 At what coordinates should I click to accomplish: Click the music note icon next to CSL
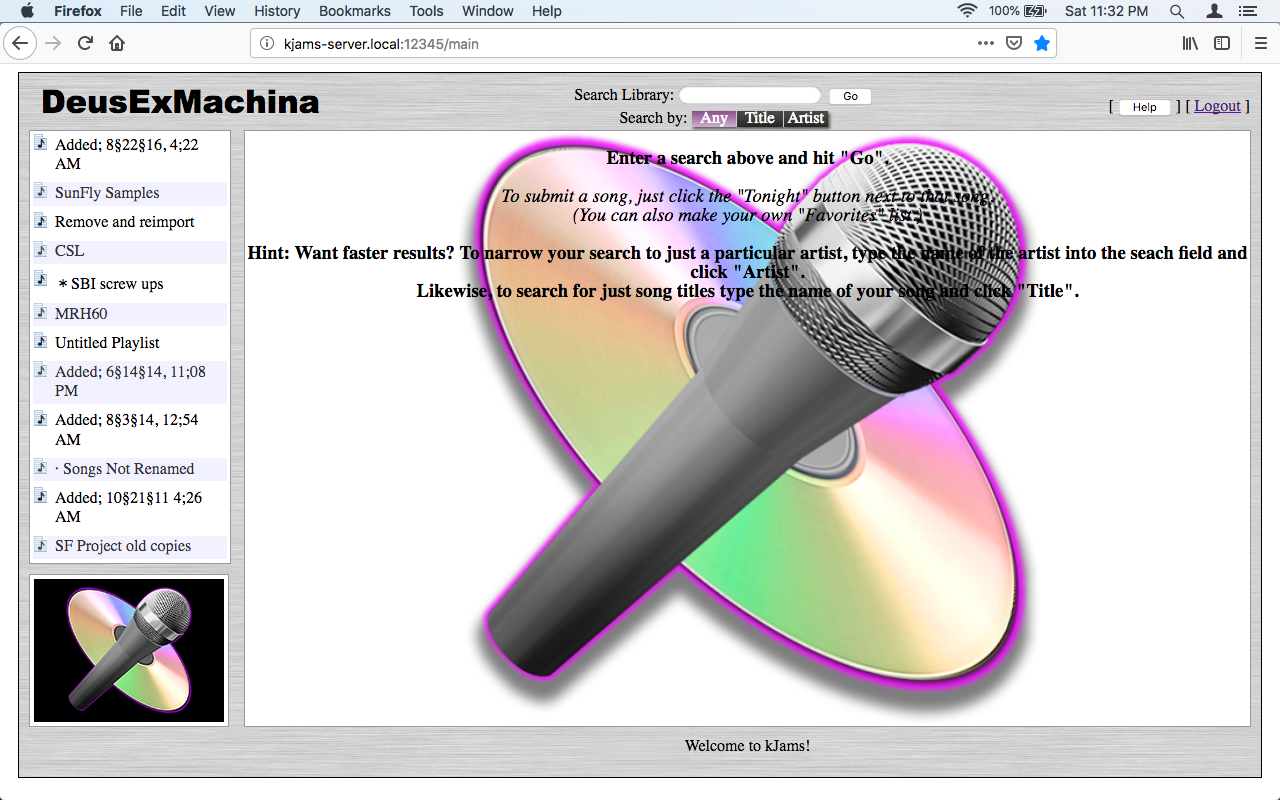pos(41,250)
